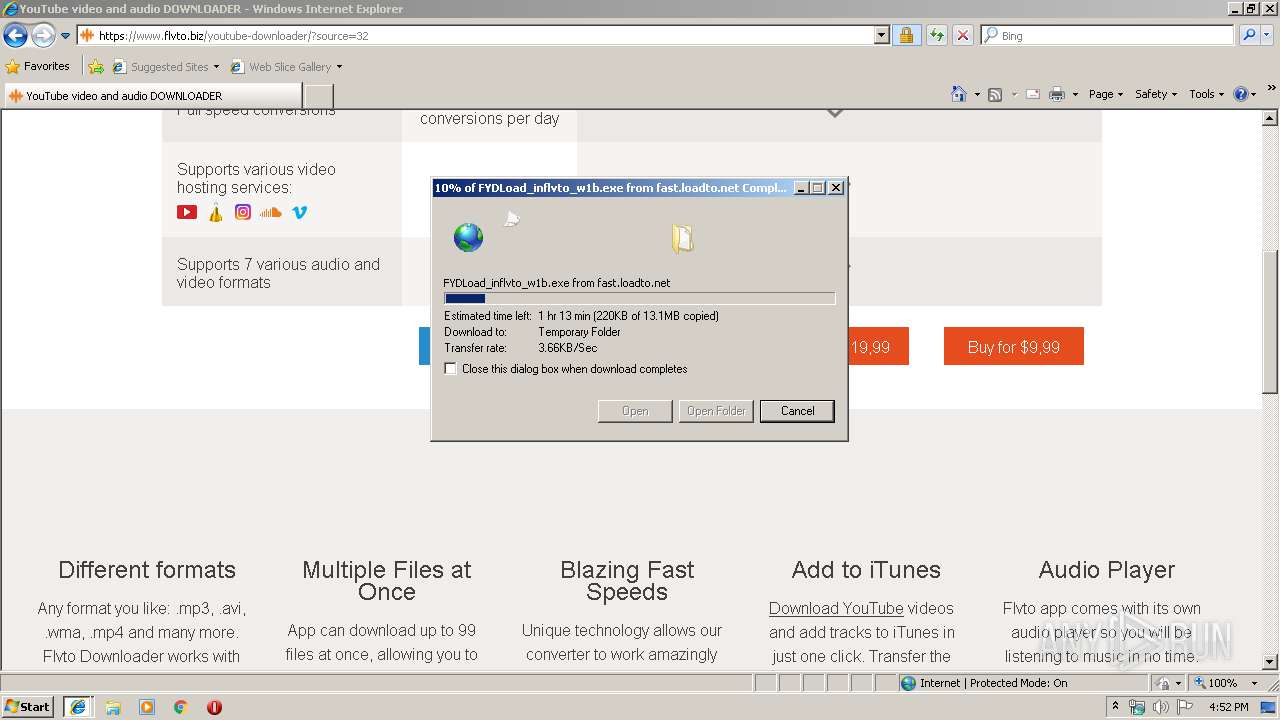Click the Audio Player heading
Viewport: 1280px width, 720px height.
1106,570
